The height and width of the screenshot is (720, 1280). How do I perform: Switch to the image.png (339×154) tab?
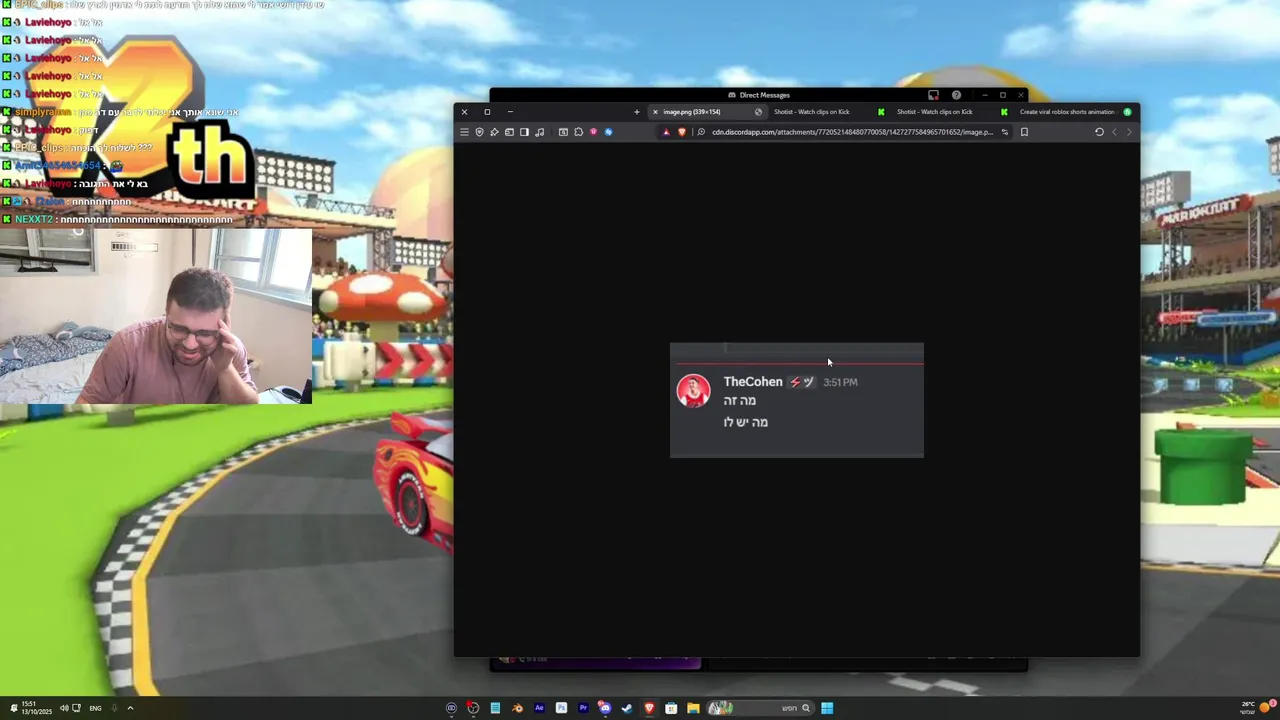(708, 112)
